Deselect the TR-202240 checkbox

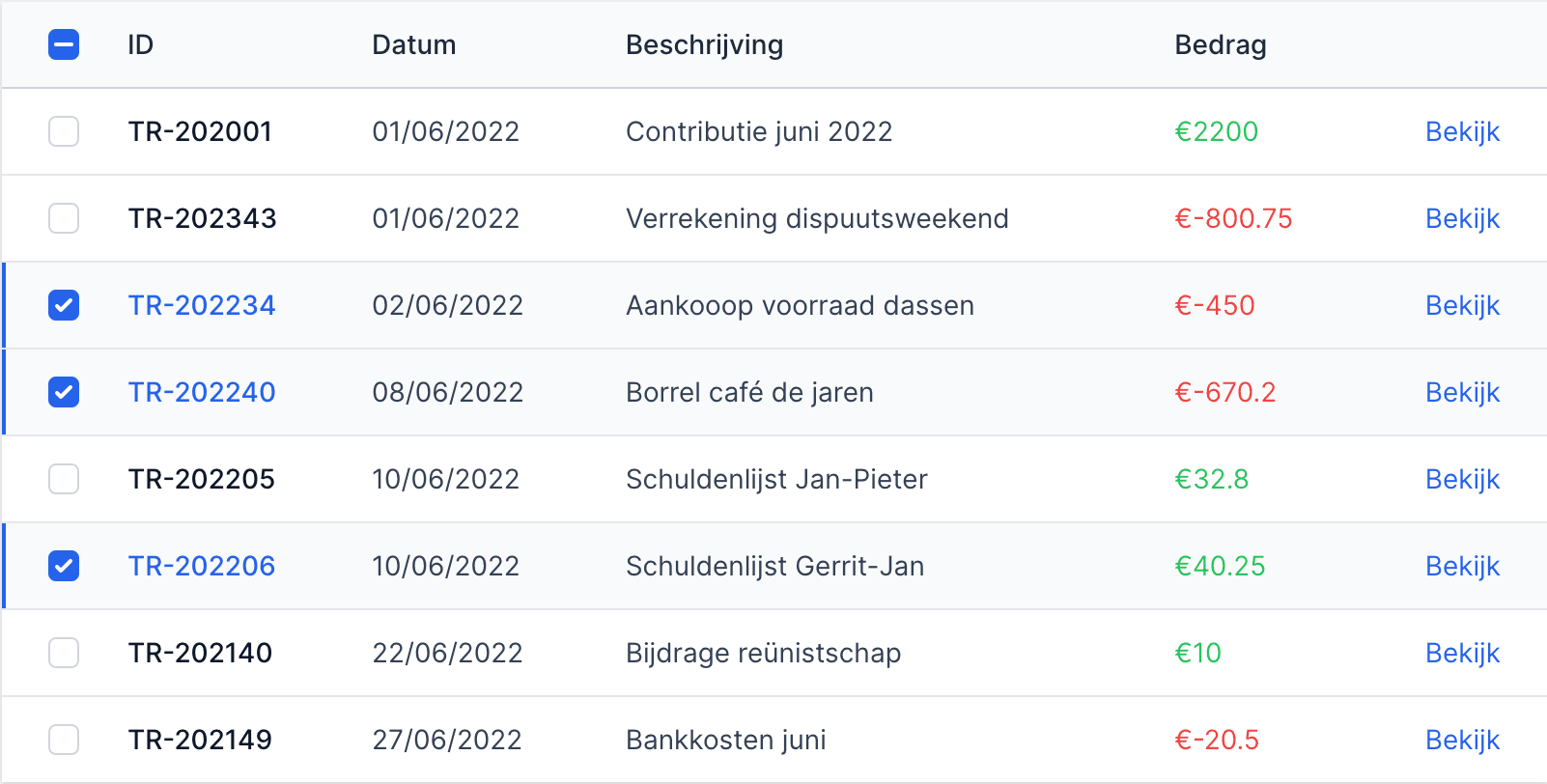click(64, 392)
